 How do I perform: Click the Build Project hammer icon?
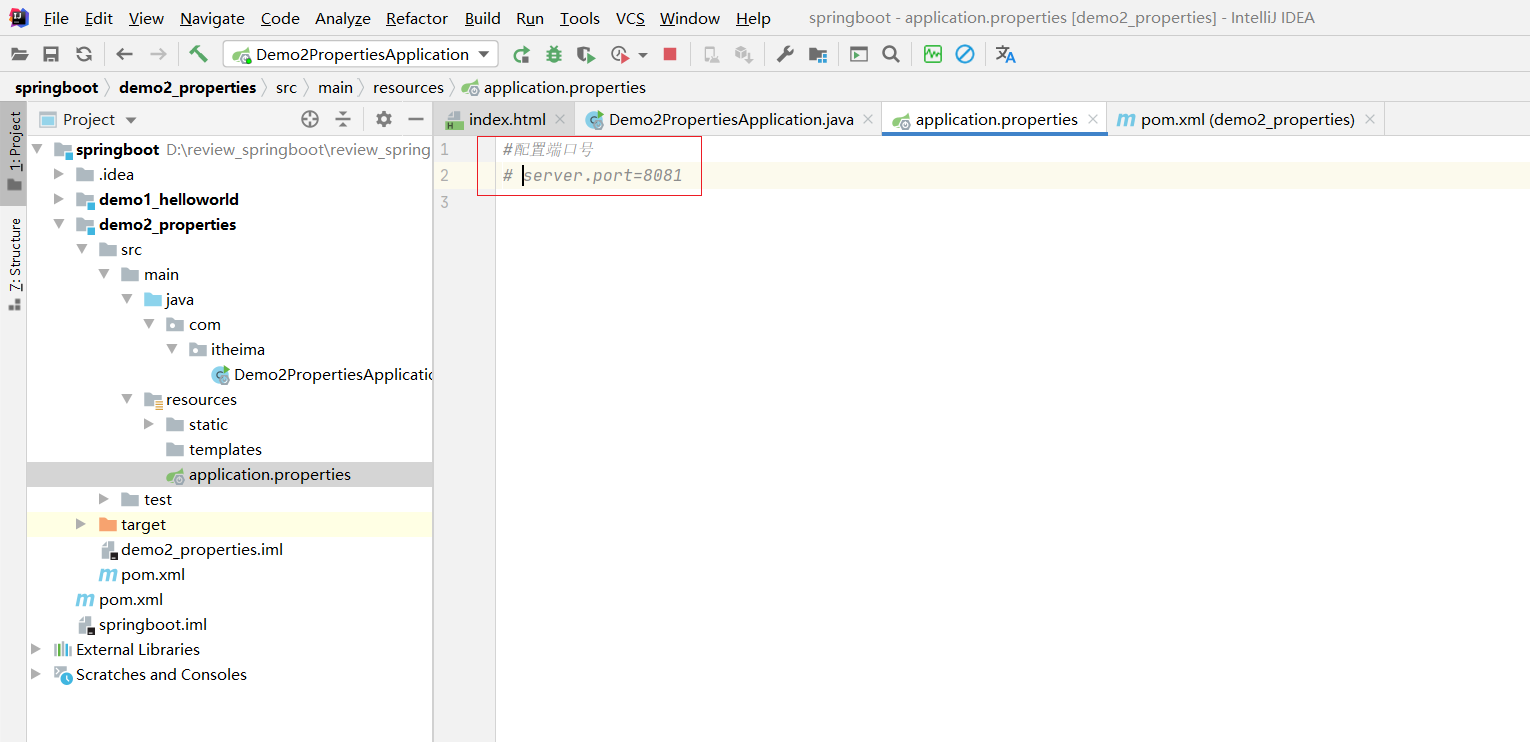(198, 54)
